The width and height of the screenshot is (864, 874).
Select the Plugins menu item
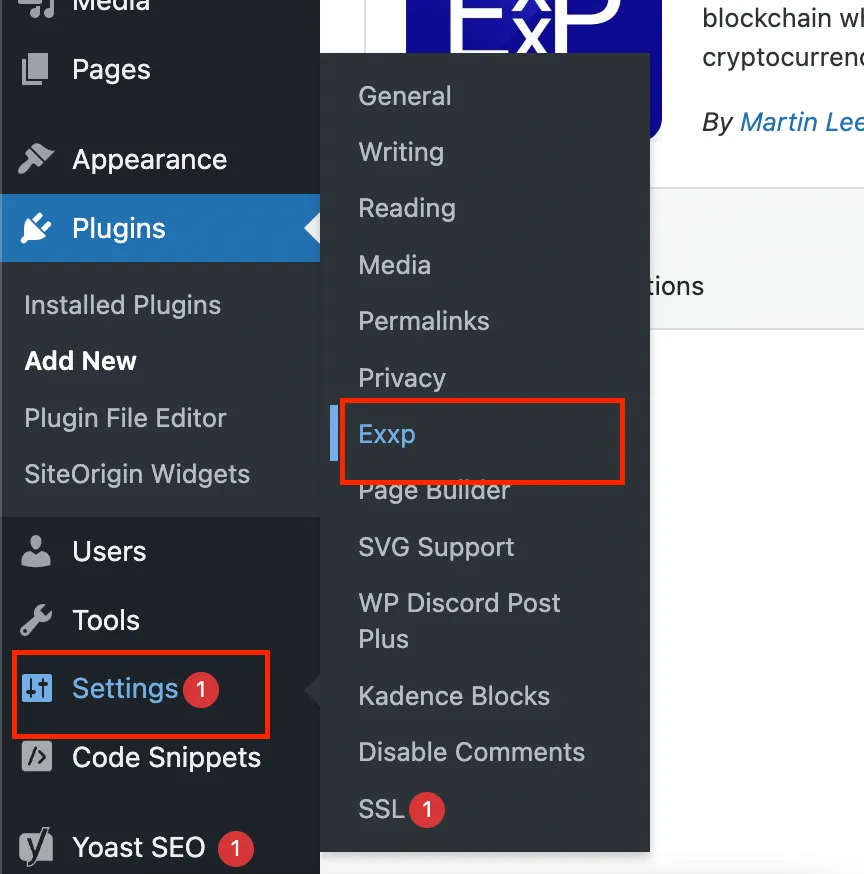160,228
